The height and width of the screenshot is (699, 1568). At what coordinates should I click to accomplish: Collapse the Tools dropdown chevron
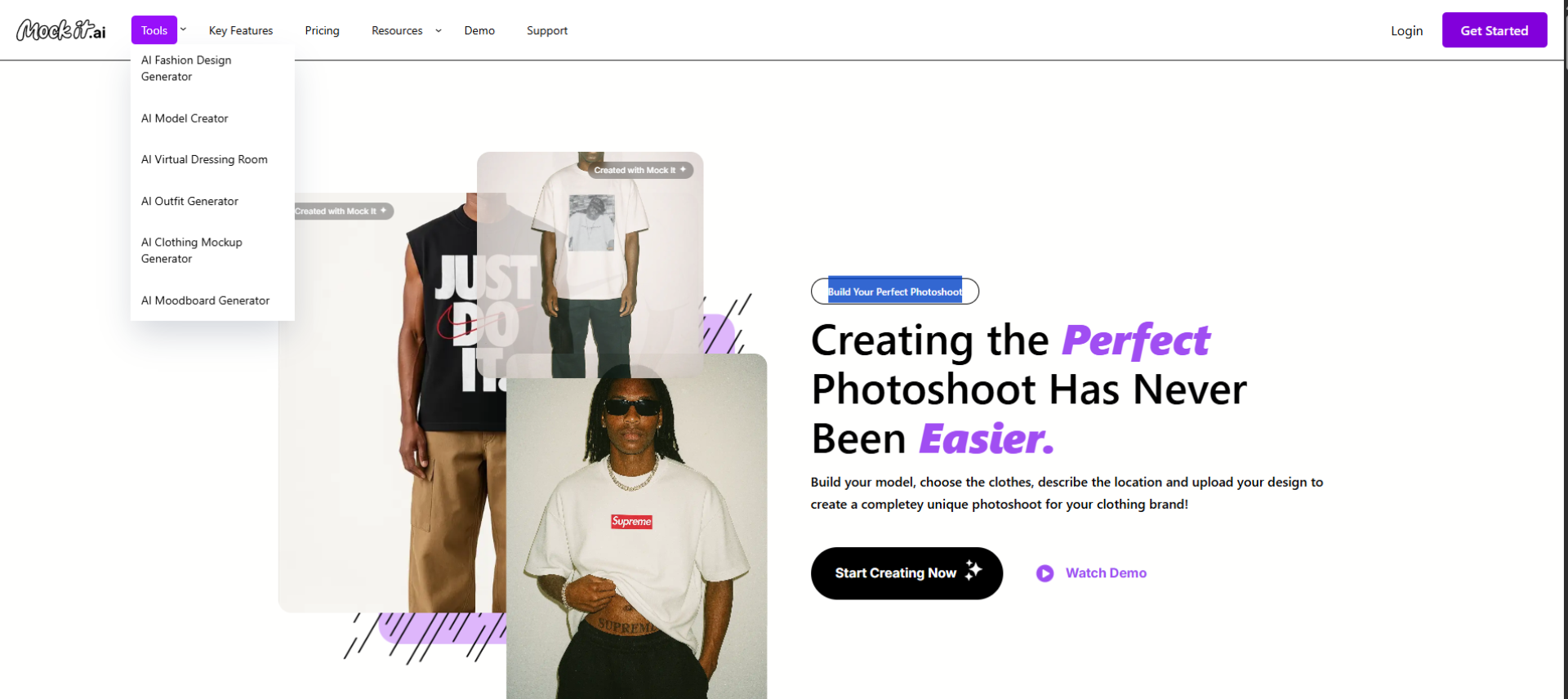183,29
